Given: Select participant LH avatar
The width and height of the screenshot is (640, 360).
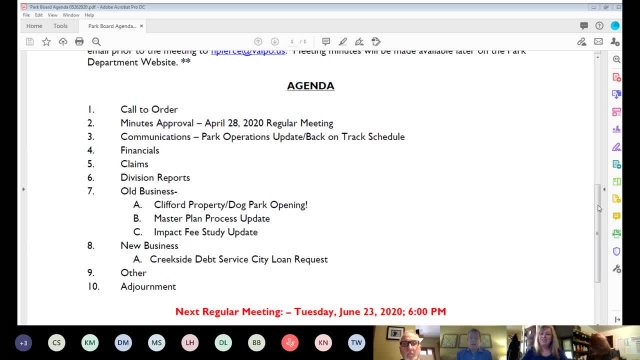Looking at the screenshot, I should 190,343.
